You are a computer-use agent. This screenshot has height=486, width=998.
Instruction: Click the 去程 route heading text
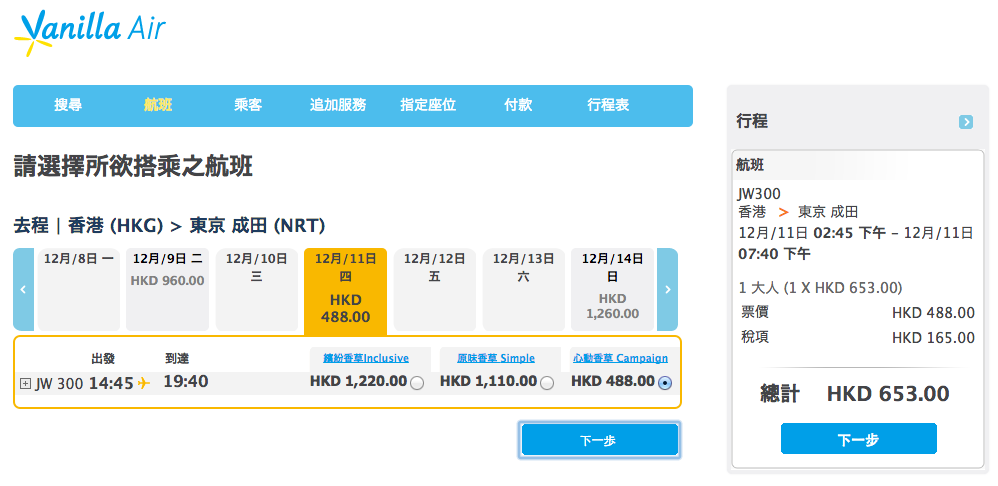coord(169,225)
